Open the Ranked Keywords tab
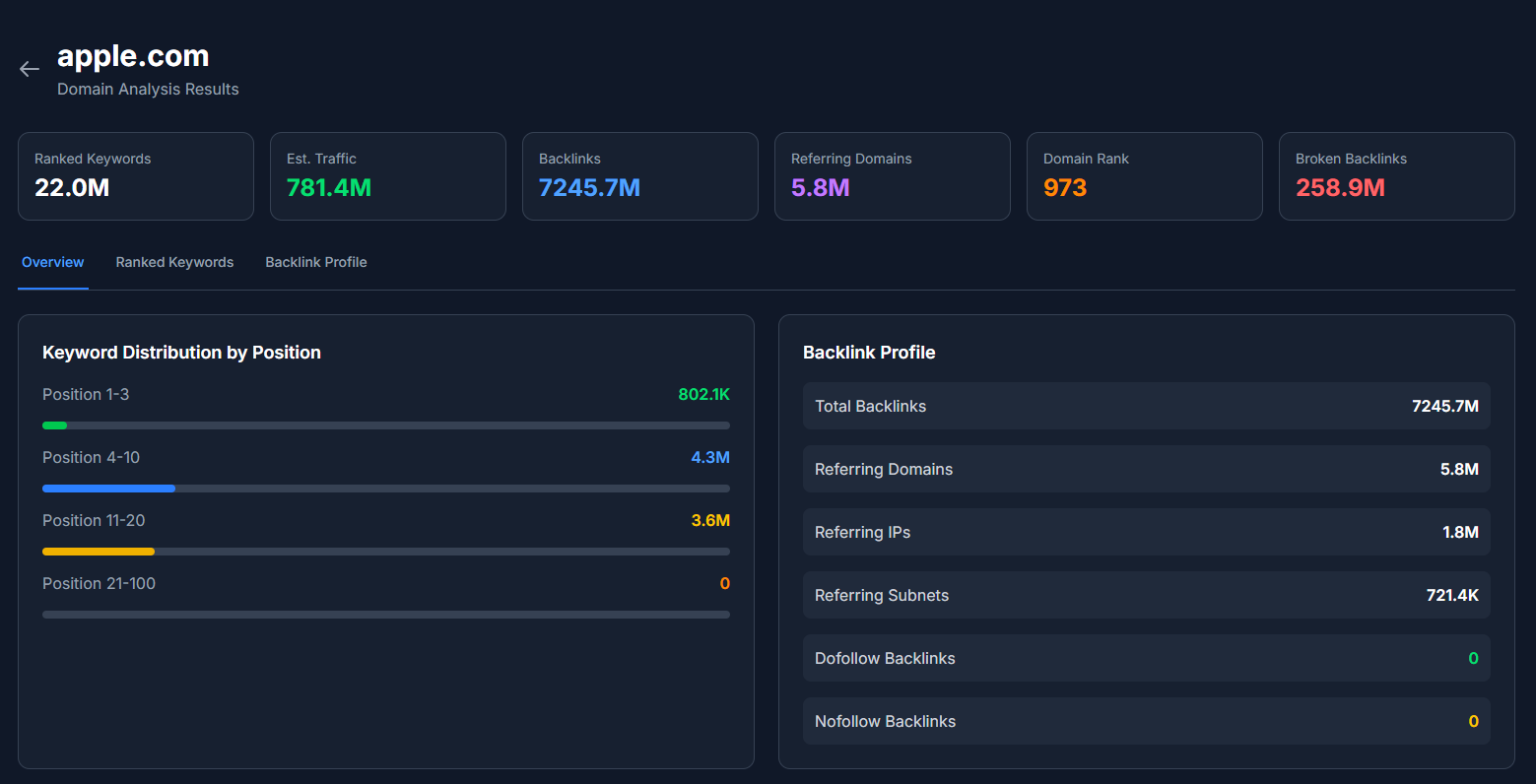This screenshot has width=1536, height=784. [174, 262]
